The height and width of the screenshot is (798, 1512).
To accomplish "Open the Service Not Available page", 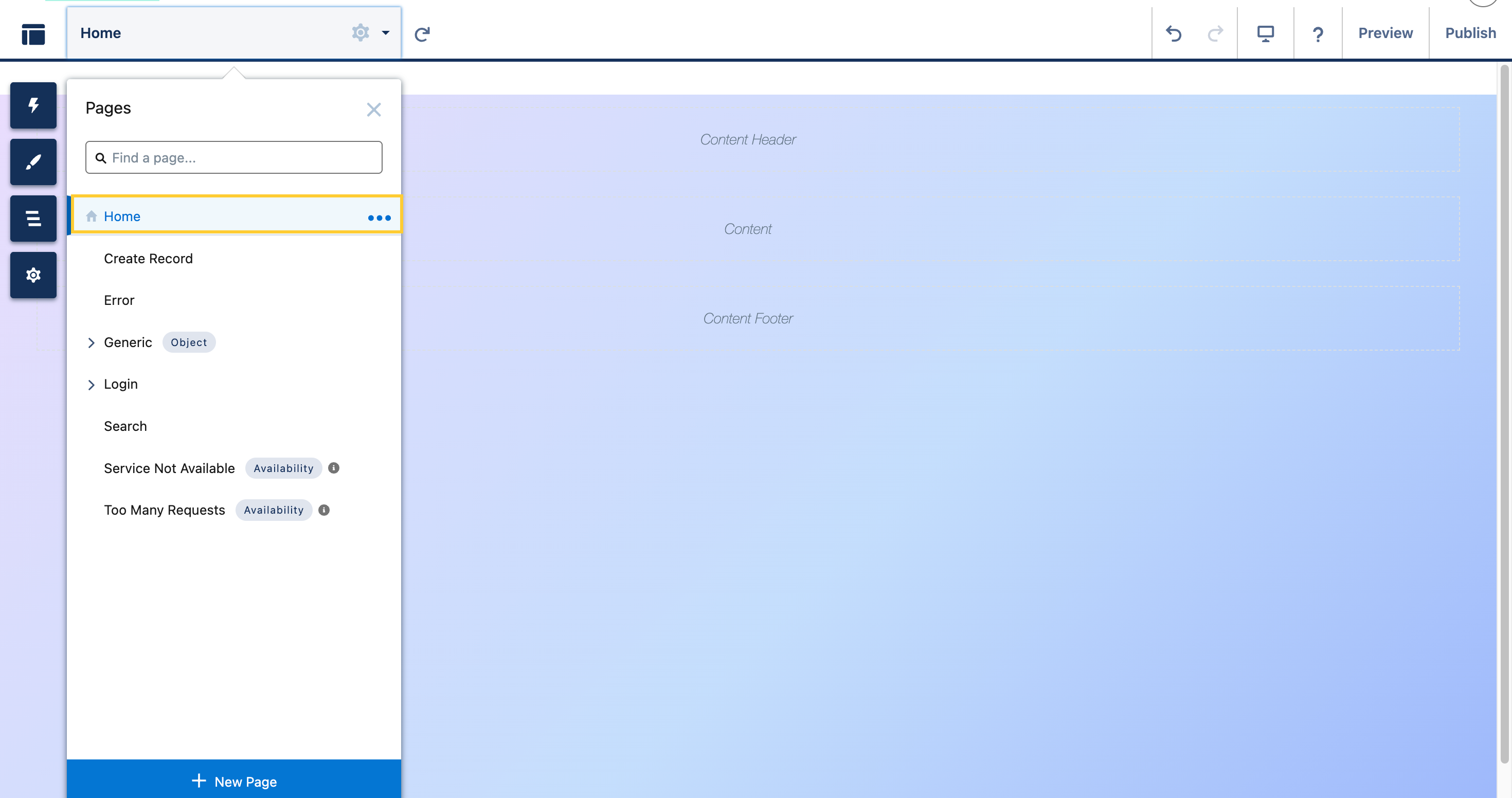I will click(x=169, y=468).
